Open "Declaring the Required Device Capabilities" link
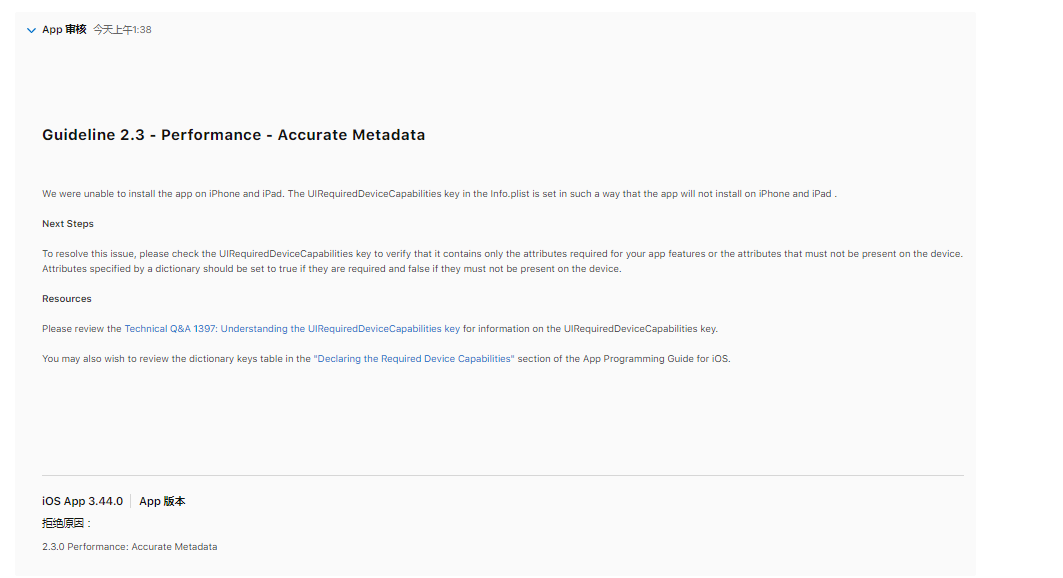The image size is (1063, 578). click(414, 358)
